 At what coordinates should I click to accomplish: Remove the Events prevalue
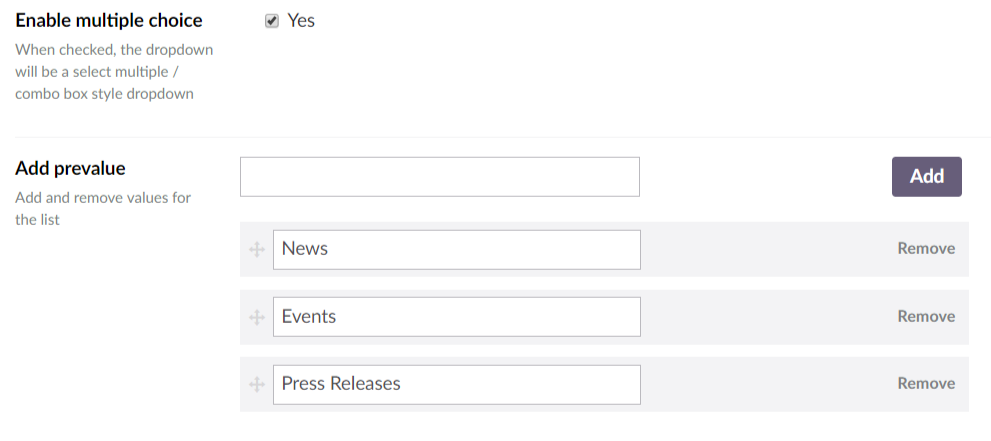(926, 316)
